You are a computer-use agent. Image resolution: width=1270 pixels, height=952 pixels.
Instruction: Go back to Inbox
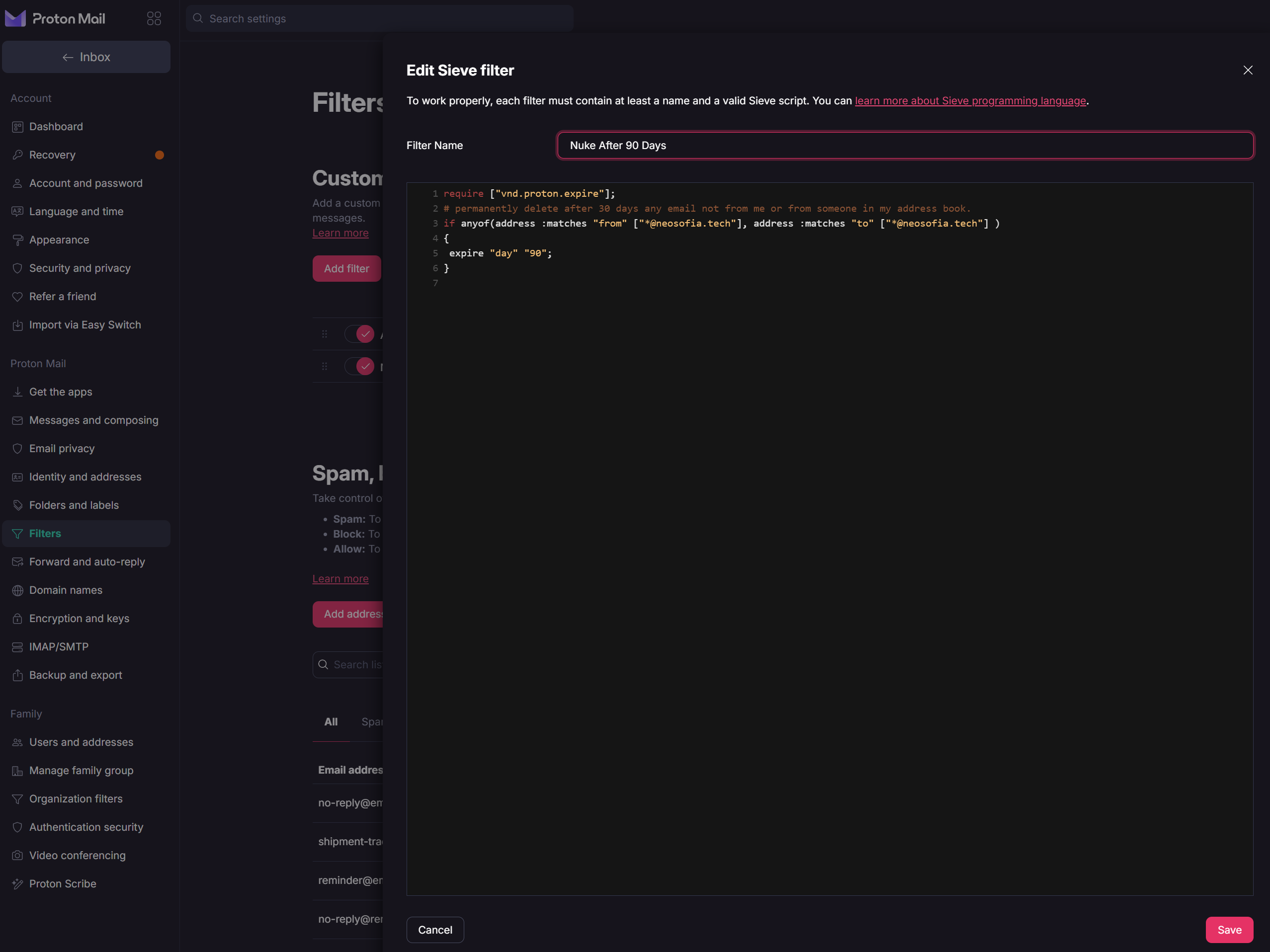[86, 57]
